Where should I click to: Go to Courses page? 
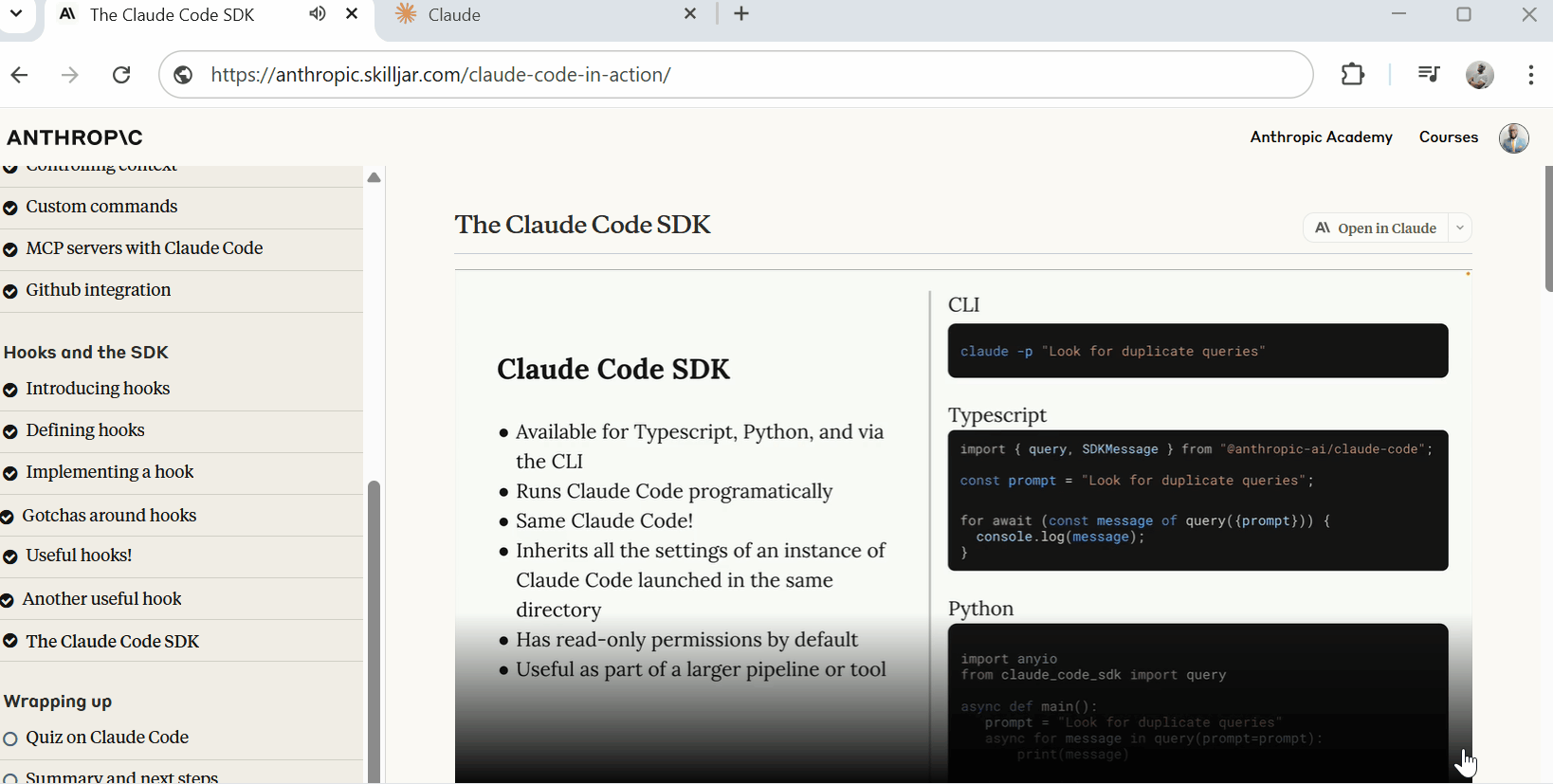(1448, 137)
